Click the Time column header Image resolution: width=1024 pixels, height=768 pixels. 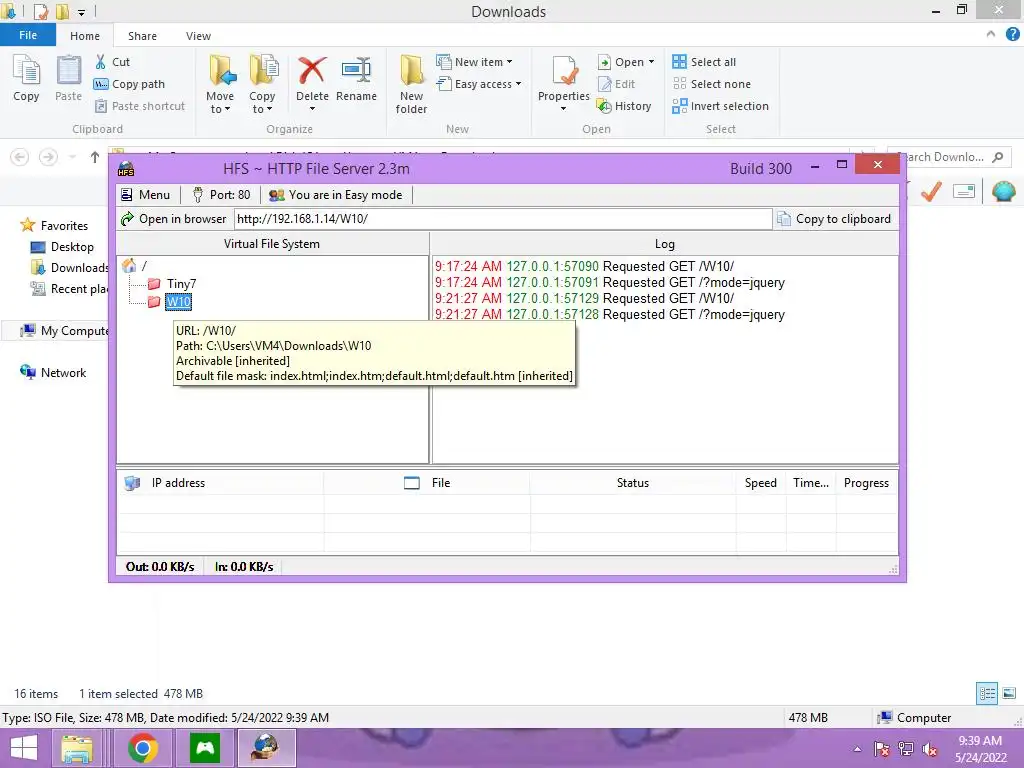coord(810,483)
